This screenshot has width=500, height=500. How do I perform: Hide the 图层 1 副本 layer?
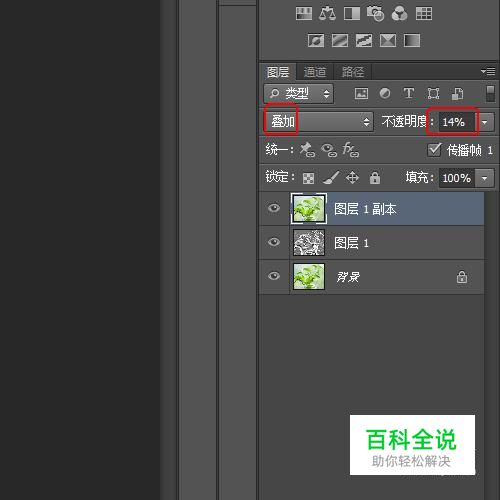tap(274, 208)
